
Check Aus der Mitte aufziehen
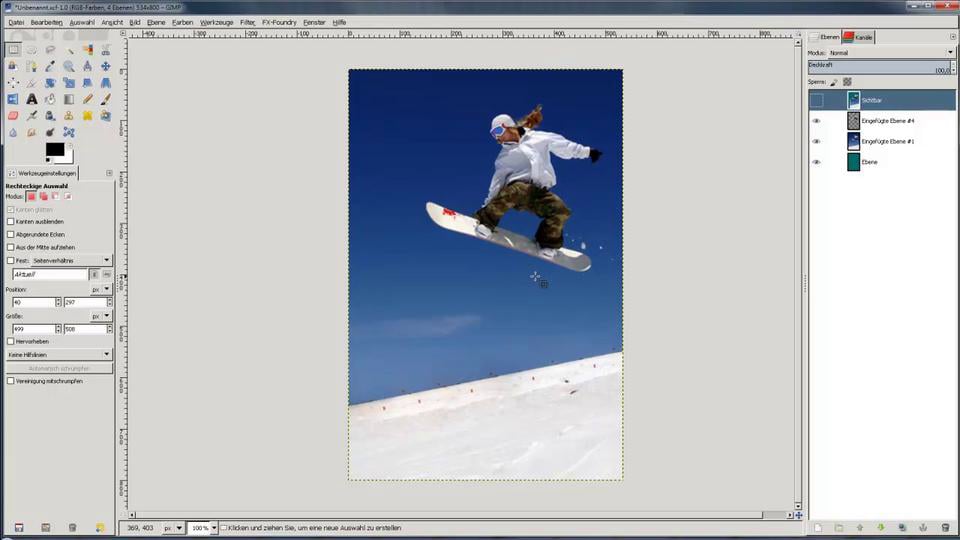[10, 247]
